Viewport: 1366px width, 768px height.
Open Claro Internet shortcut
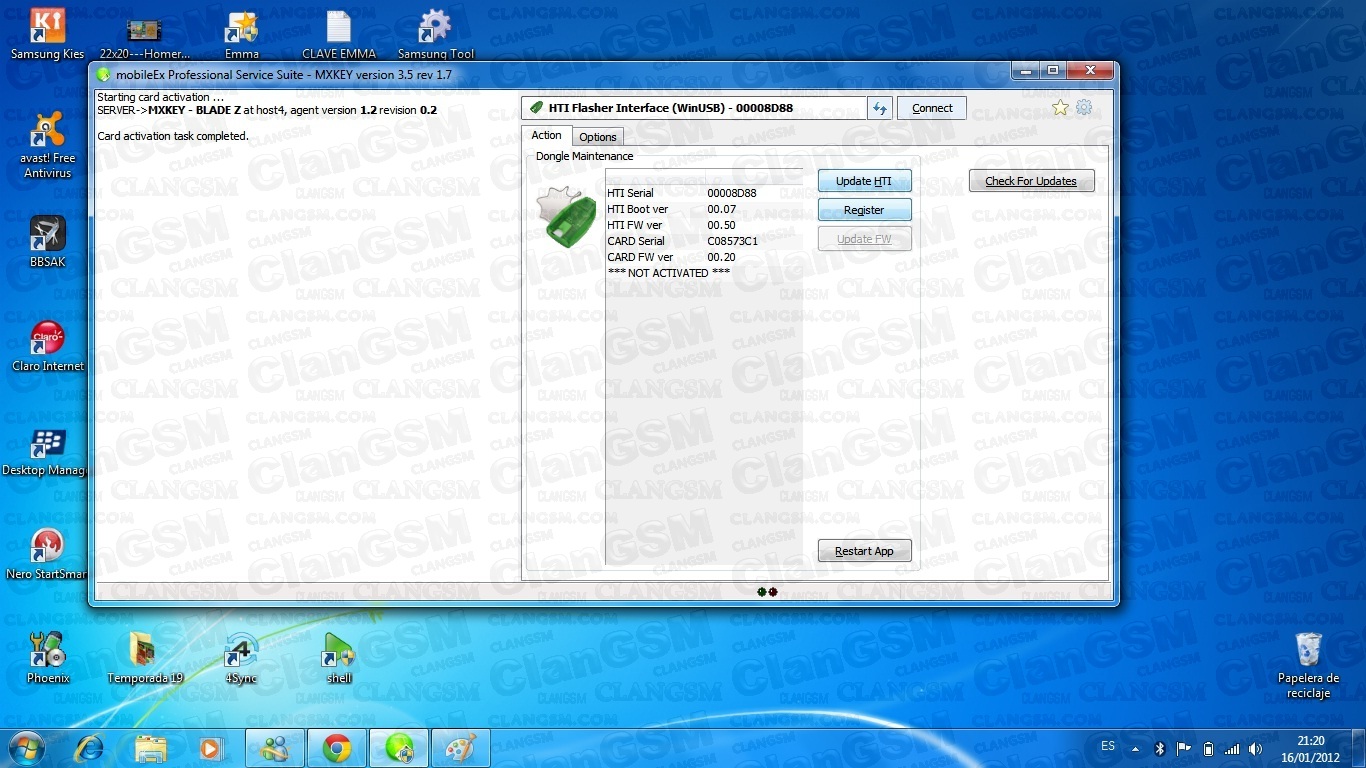point(47,346)
